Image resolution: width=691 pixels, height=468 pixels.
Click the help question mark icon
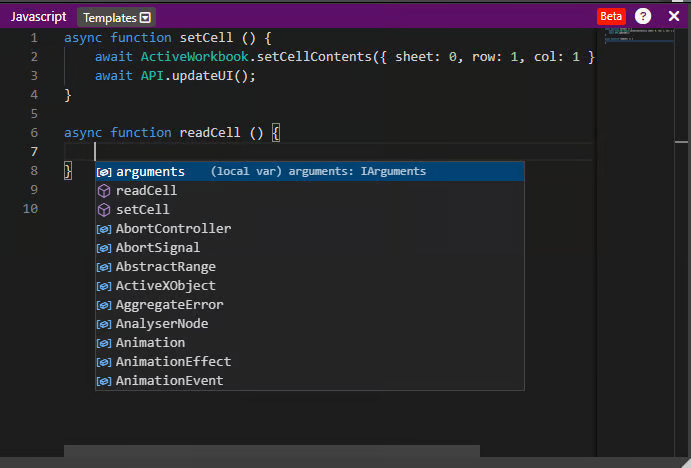coord(643,16)
